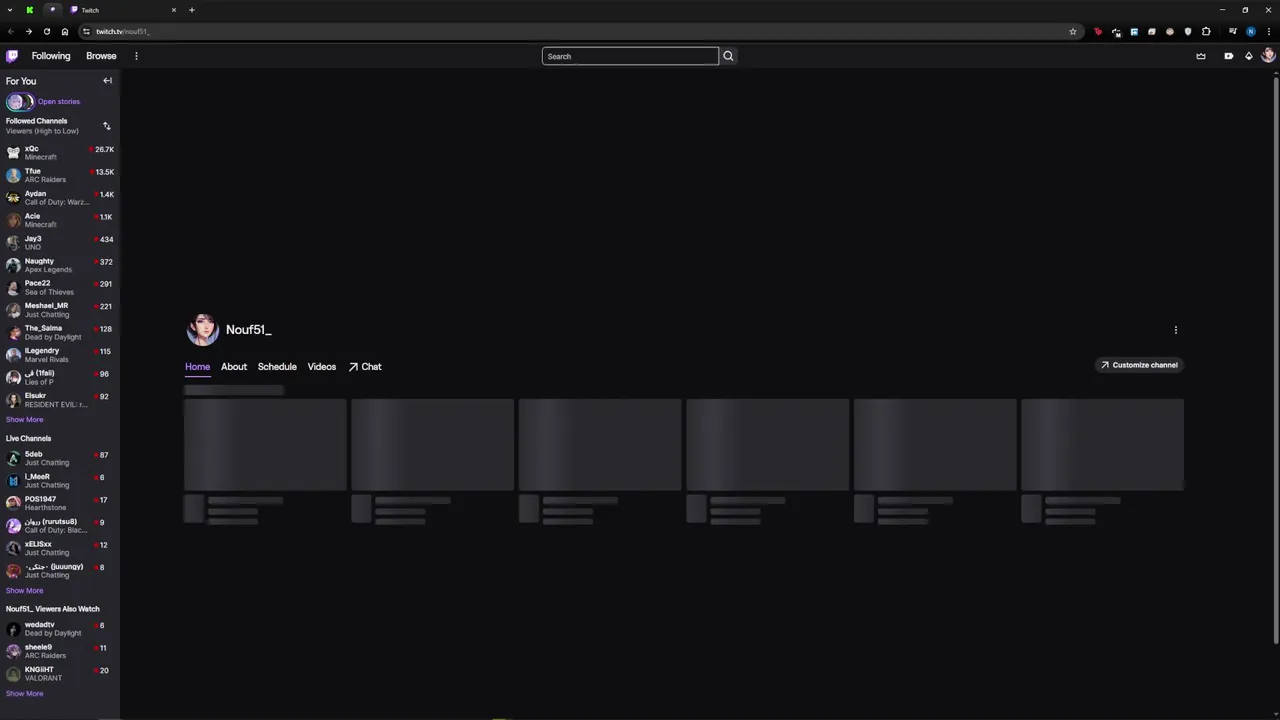Go back in browser history

coord(10,31)
